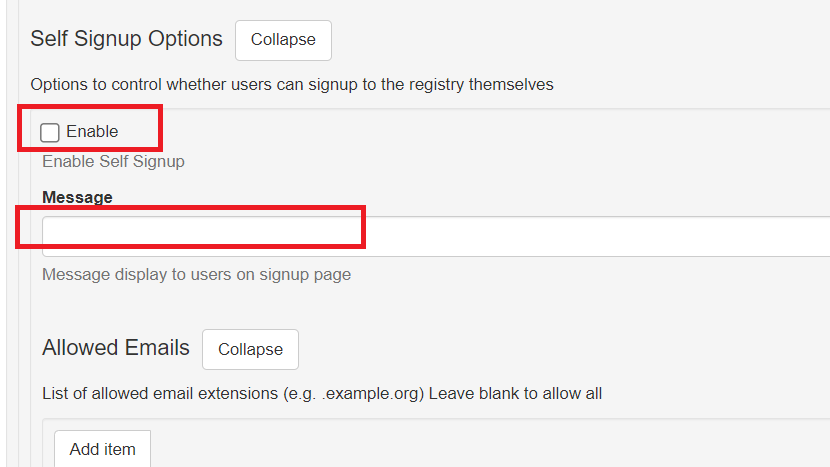Click the "Enable" checkbox label text
The width and height of the screenshot is (830, 467).
point(92,132)
